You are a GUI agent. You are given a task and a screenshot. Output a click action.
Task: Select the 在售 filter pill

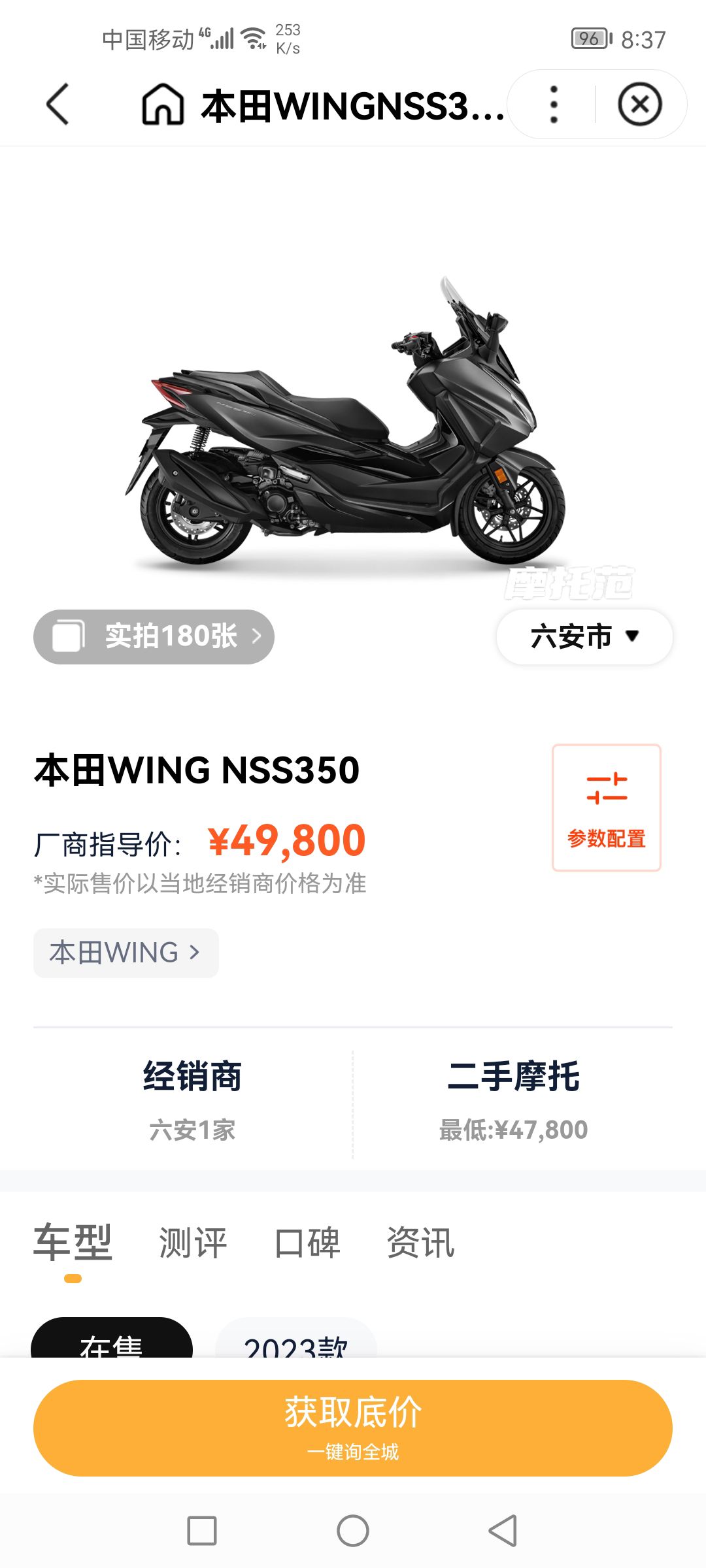pos(112,1338)
